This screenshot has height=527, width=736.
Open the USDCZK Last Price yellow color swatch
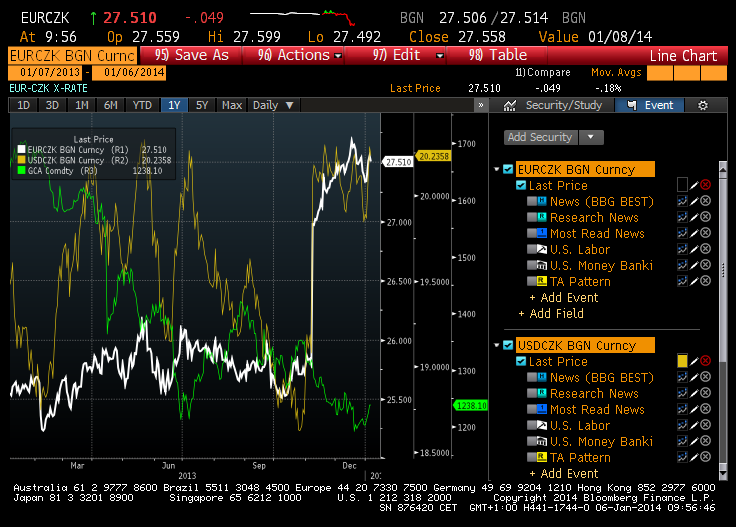click(682, 361)
